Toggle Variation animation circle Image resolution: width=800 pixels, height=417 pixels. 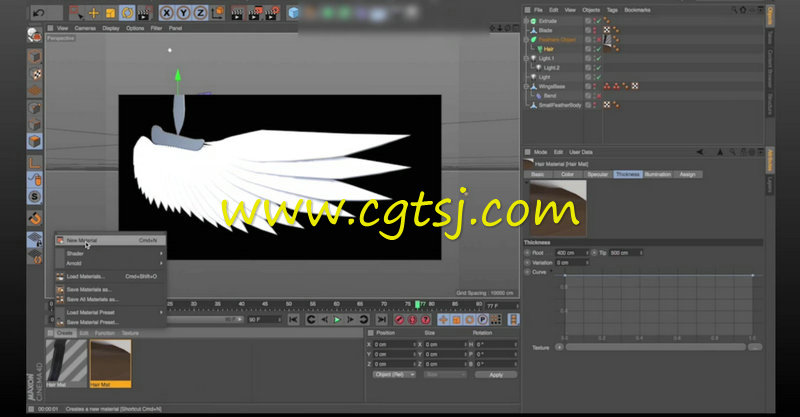tap(528, 262)
